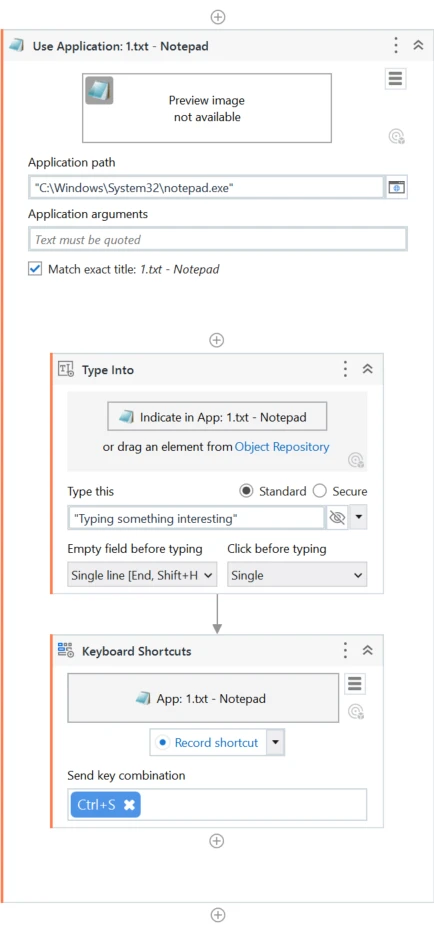
Task: Add activity below Keyboard Shortcuts plus
Action: click(217, 841)
